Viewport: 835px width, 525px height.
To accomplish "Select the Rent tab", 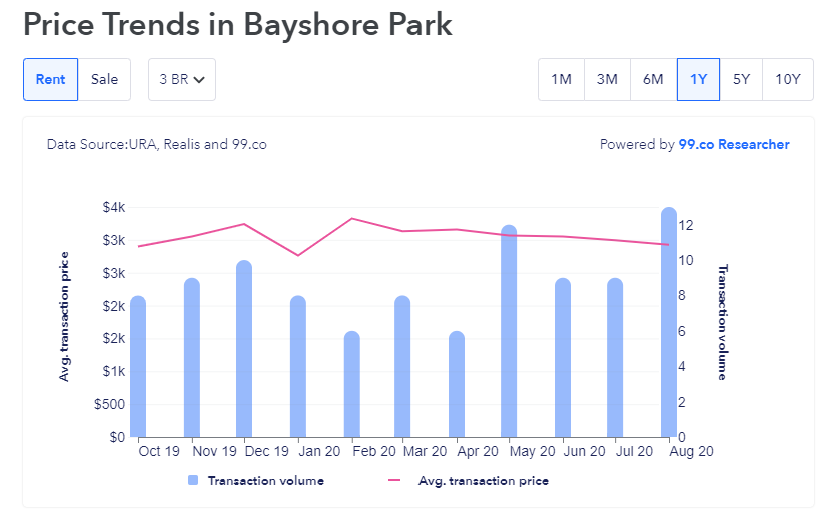I will (51, 79).
